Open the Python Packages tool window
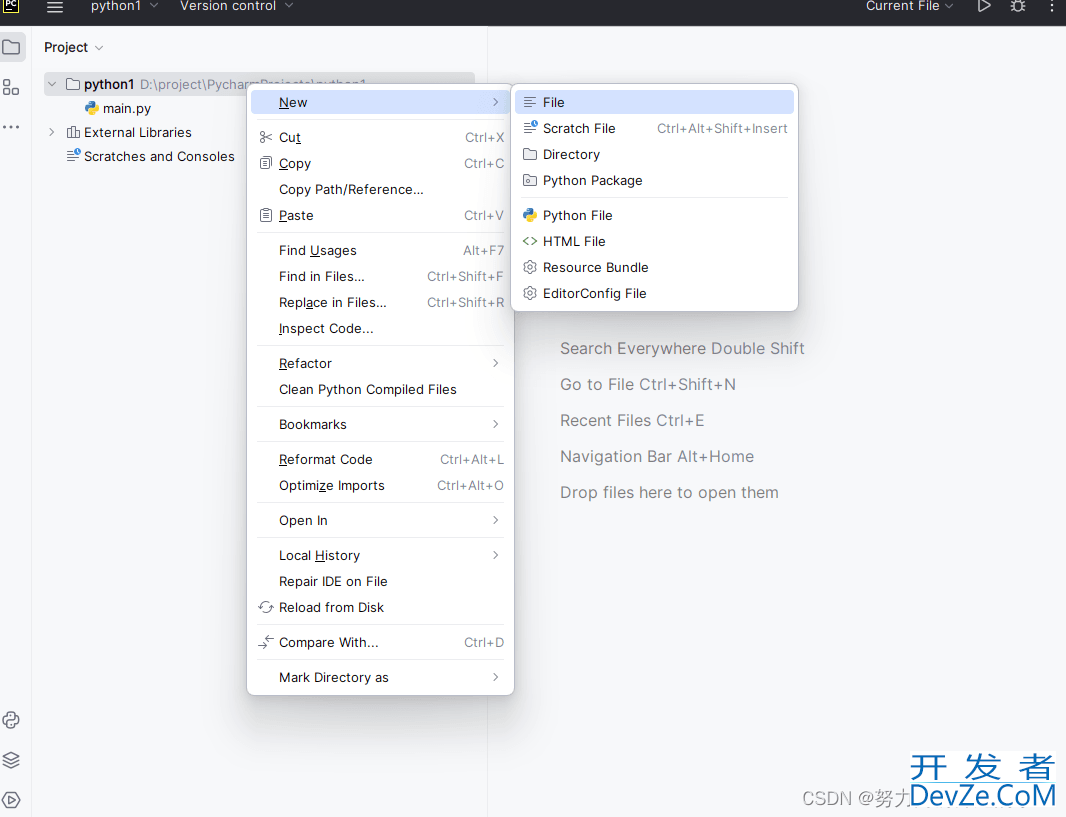Image resolution: width=1066 pixels, height=817 pixels. [11, 720]
